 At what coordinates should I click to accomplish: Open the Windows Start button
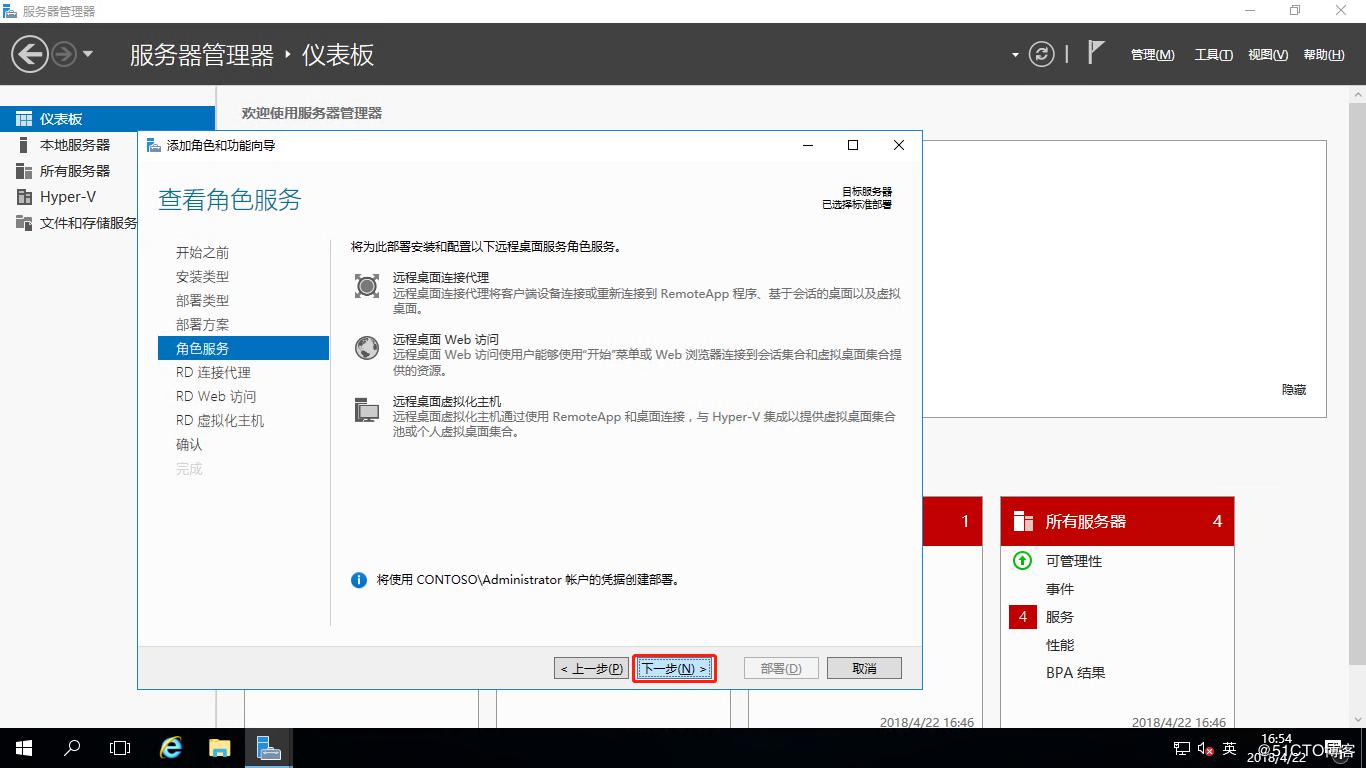24,748
